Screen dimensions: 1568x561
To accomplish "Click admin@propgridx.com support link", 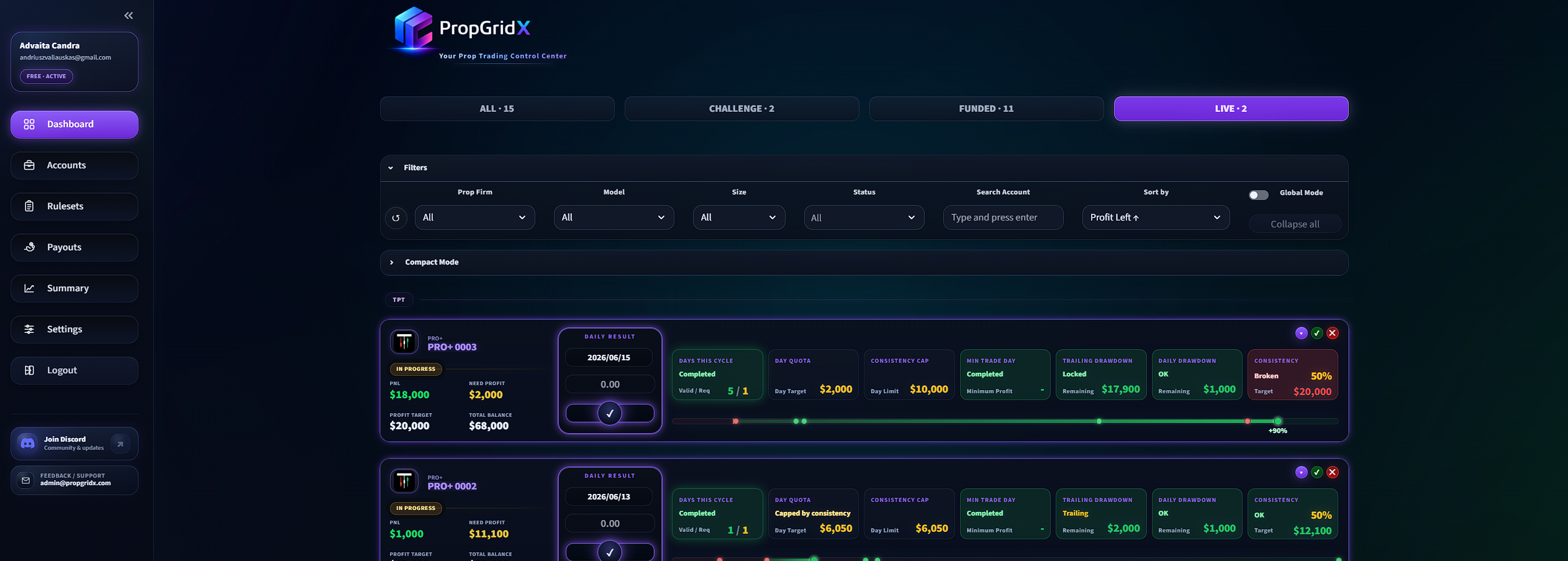I will point(76,483).
